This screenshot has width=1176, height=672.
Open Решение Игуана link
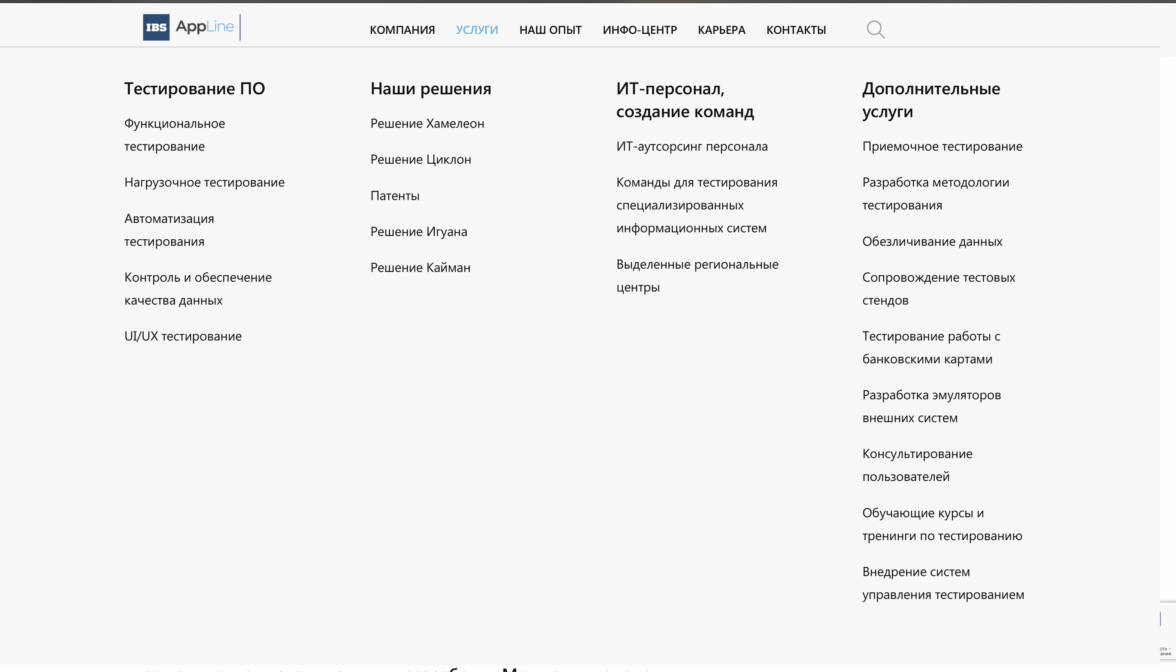coord(418,231)
